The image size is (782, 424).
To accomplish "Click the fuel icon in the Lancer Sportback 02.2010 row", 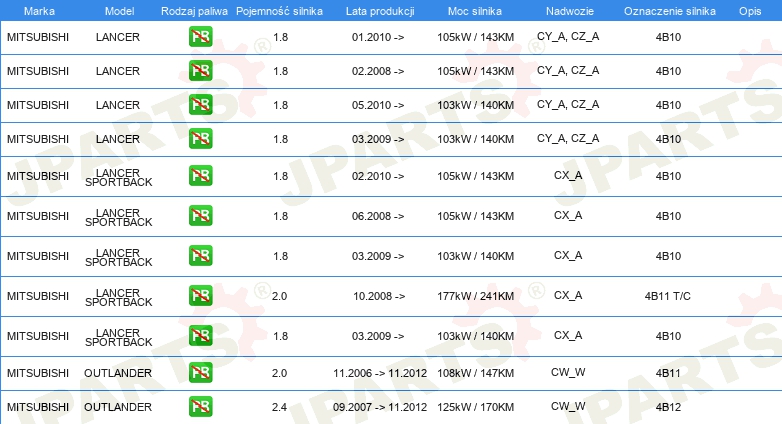I will pyautogui.click(x=200, y=176).
